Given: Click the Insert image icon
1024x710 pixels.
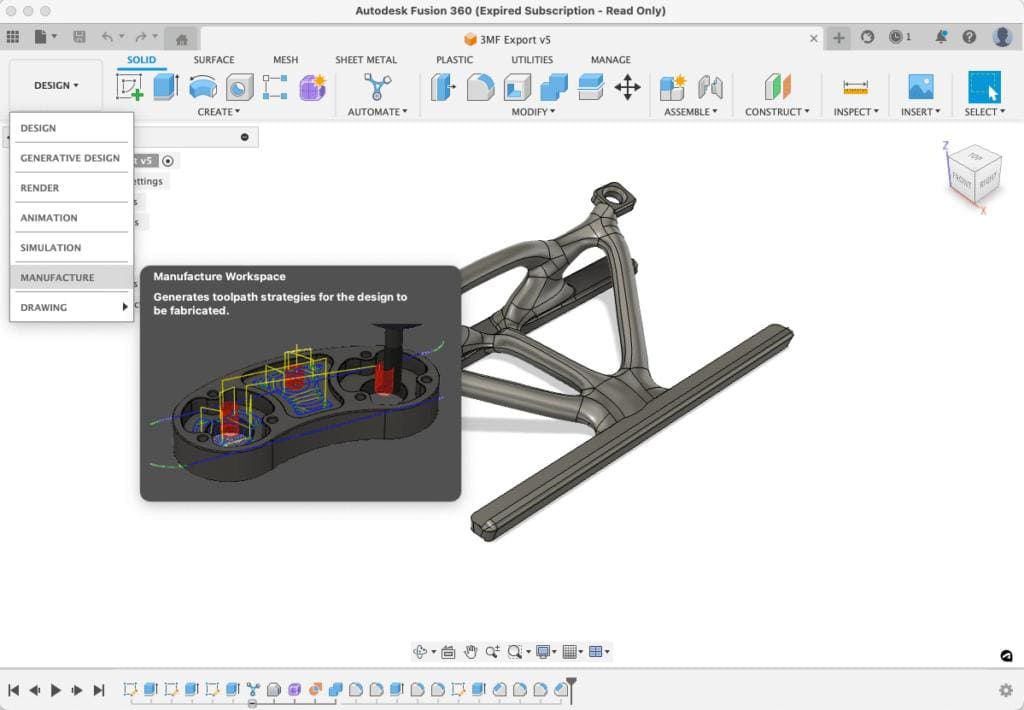Looking at the screenshot, I should 921,87.
